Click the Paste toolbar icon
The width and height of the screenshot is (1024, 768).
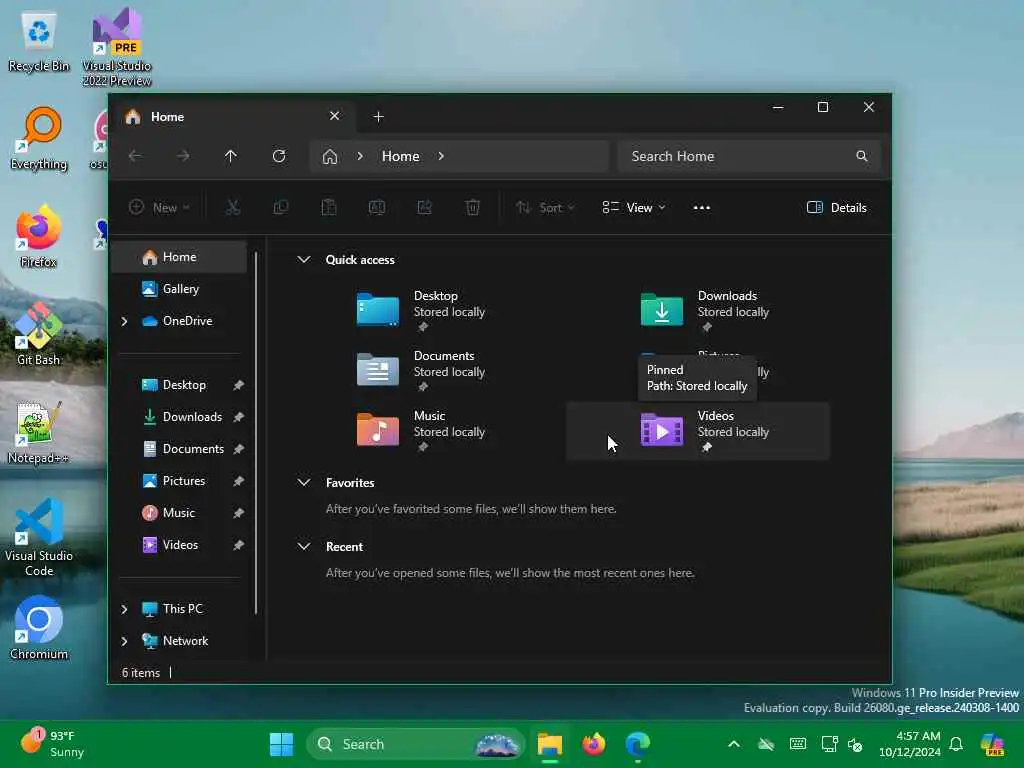coord(328,208)
